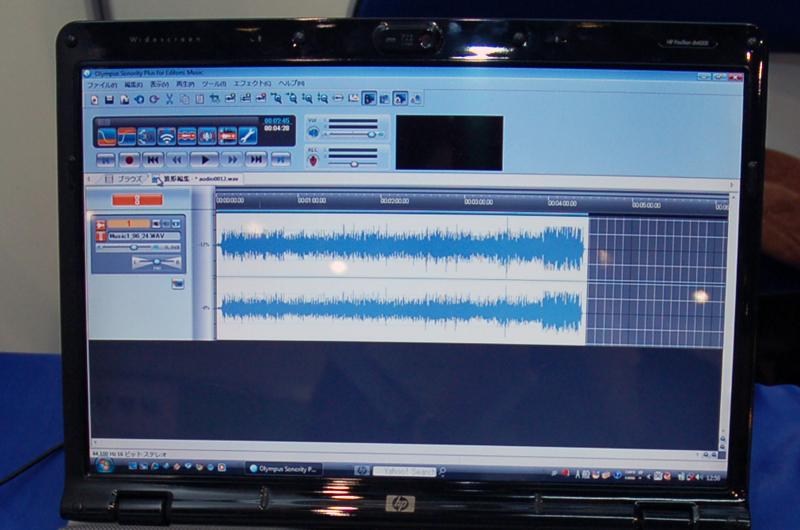Jump to the end of file
The image size is (800, 530).
click(280, 159)
